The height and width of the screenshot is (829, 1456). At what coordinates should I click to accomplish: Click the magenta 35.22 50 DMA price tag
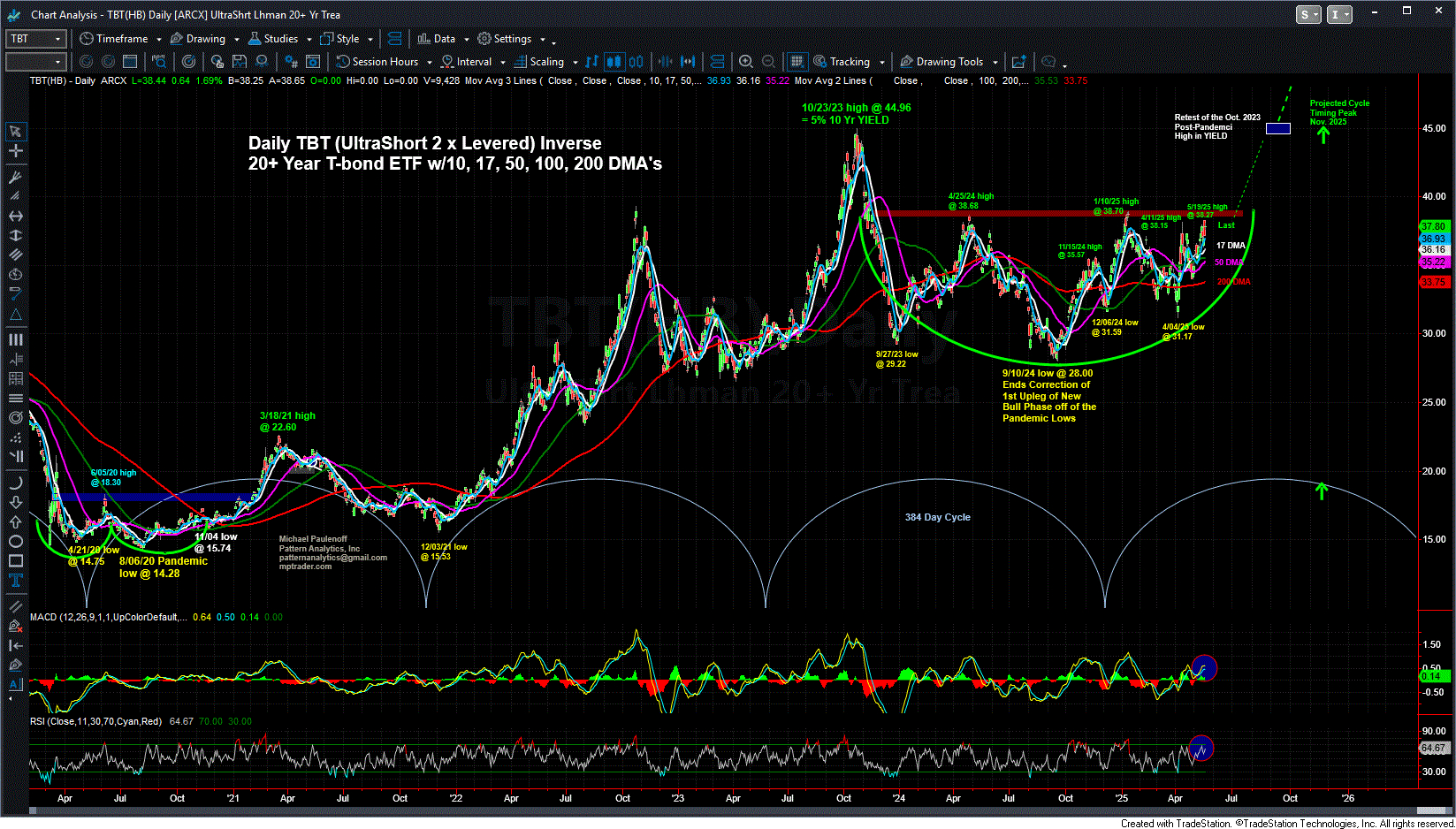tap(1434, 262)
